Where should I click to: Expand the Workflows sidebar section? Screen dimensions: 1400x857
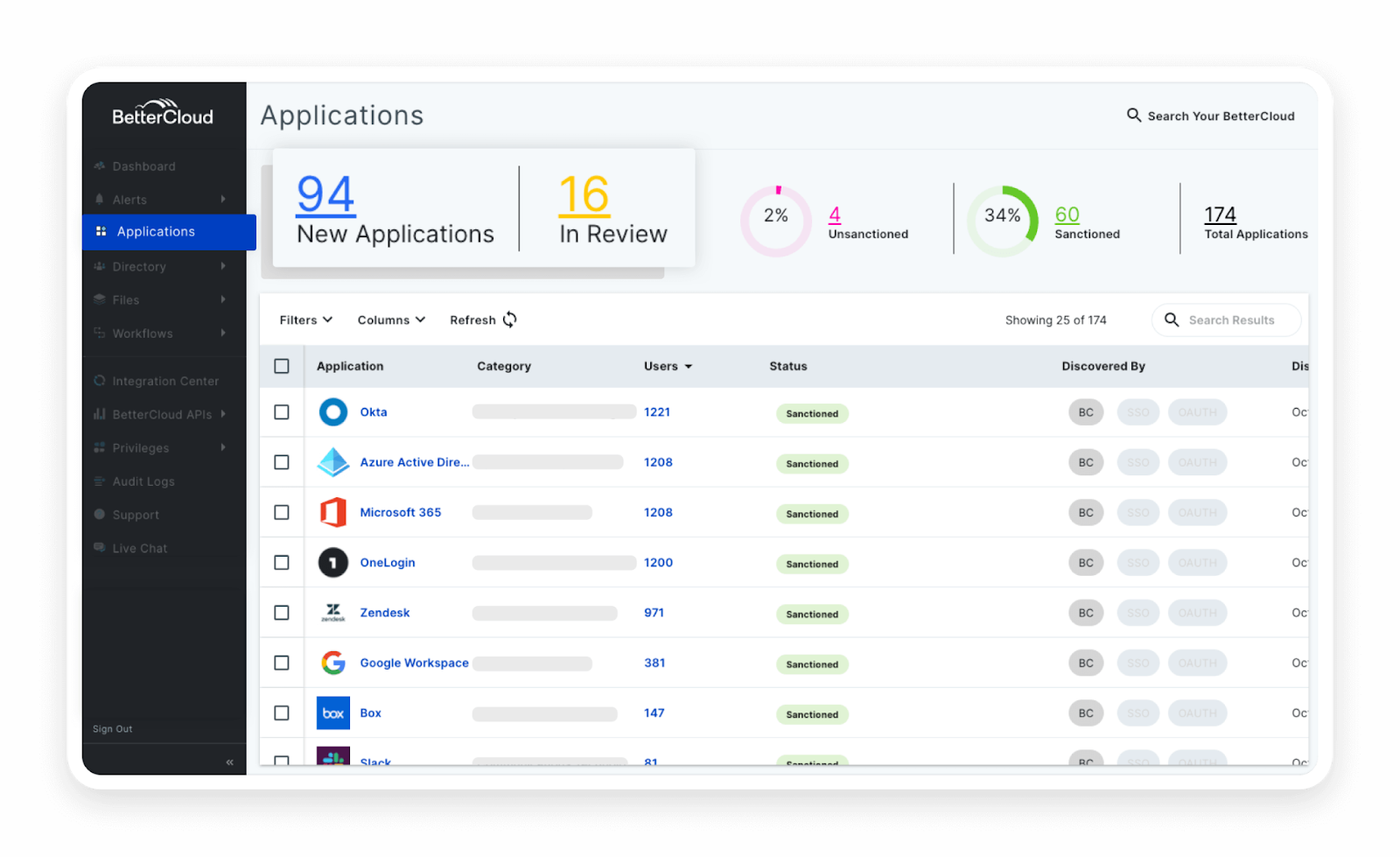pyautogui.click(x=142, y=334)
